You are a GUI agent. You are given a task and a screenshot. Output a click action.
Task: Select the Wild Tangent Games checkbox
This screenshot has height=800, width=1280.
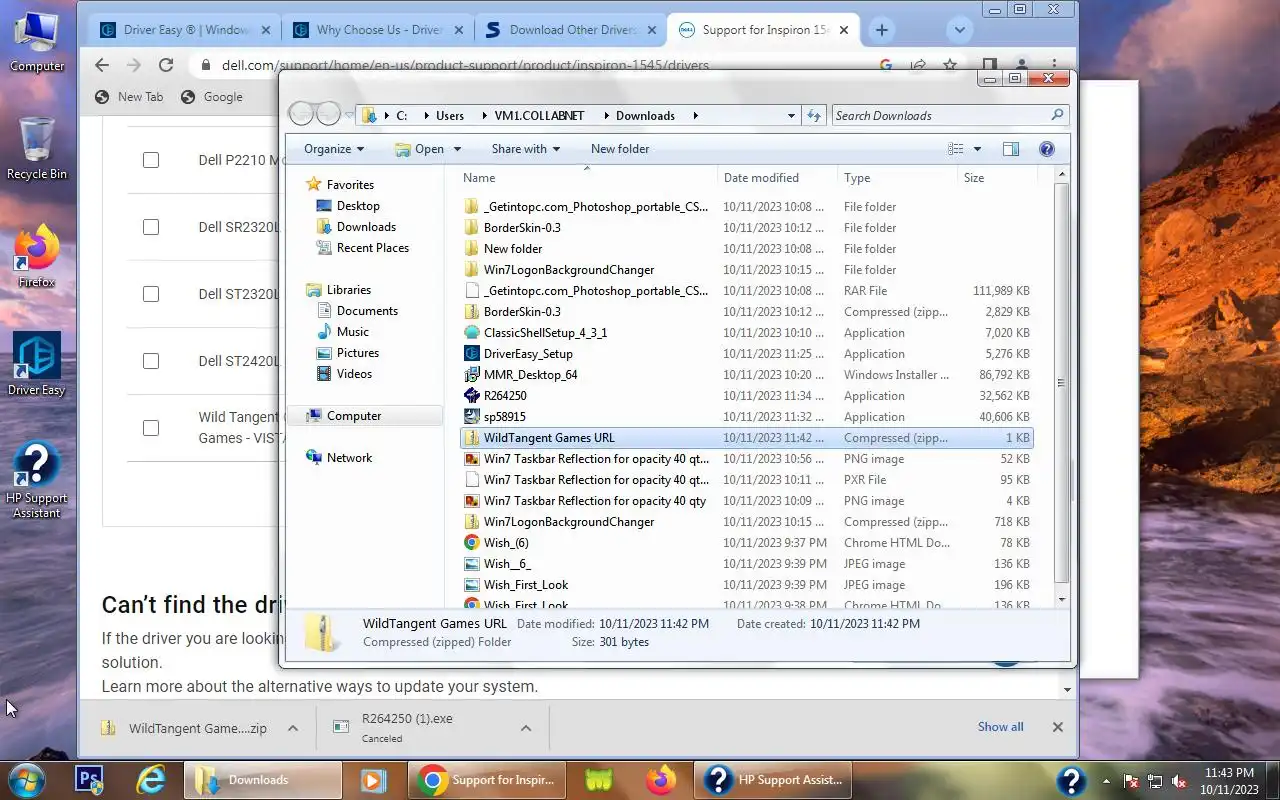pyautogui.click(x=151, y=428)
